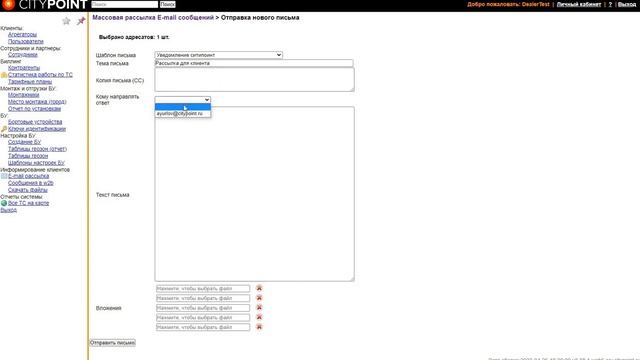Remove the fifth attachment with red X
640x360 pixels.
(x=259, y=327)
